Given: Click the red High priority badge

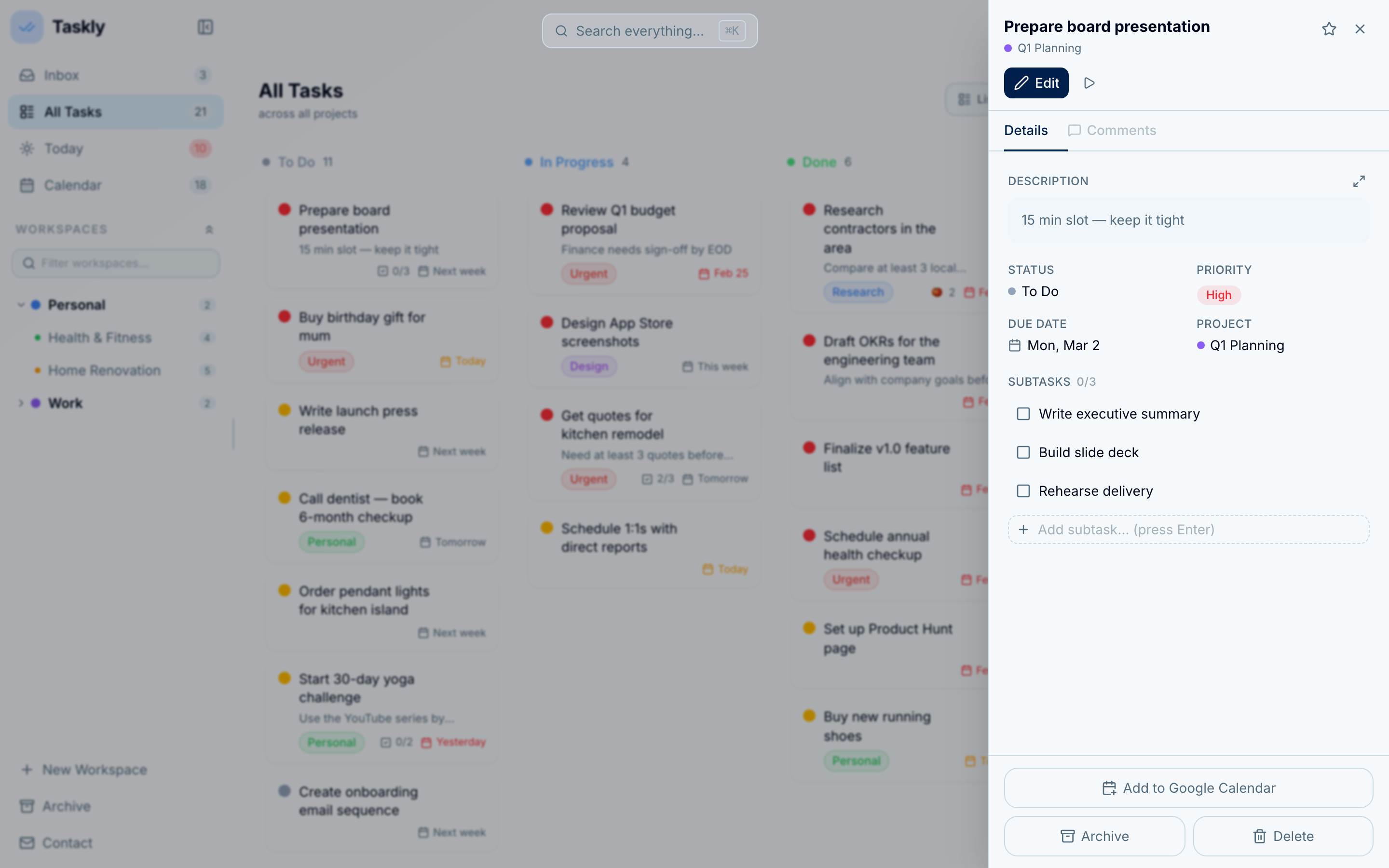Looking at the screenshot, I should coord(1218,295).
